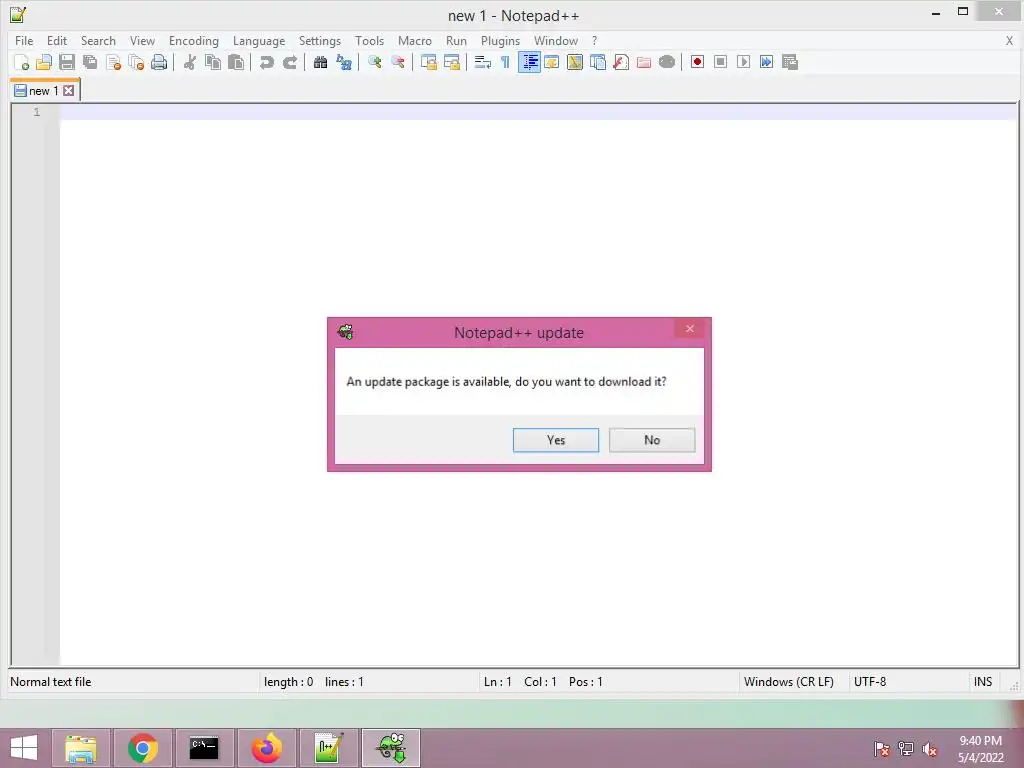This screenshot has width=1024, height=768.
Task: Print the document from the toolbar
Action: 159,62
